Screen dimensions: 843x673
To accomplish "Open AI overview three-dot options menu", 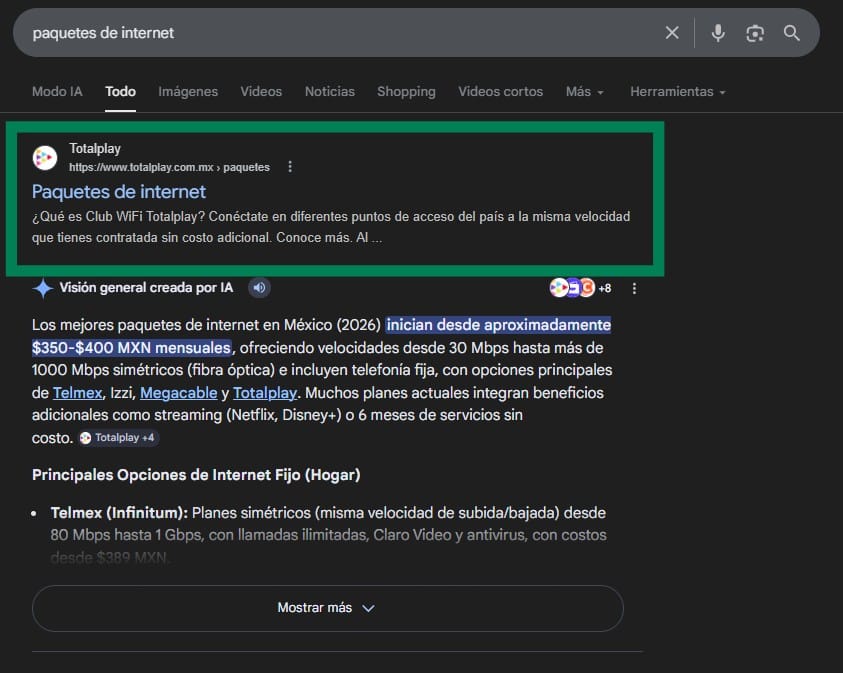I will pyautogui.click(x=634, y=288).
